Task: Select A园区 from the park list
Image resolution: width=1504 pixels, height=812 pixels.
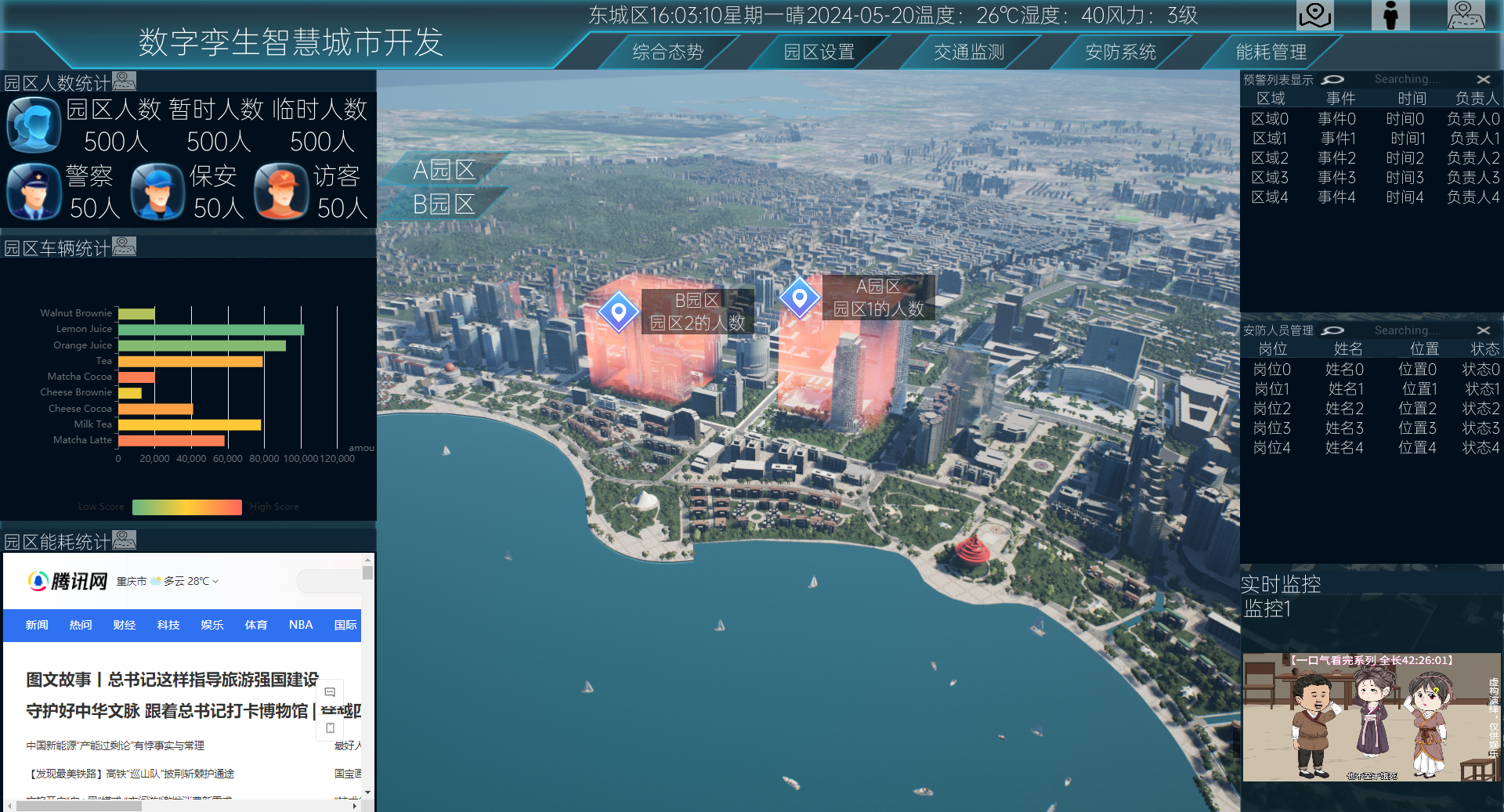Action: coord(444,169)
